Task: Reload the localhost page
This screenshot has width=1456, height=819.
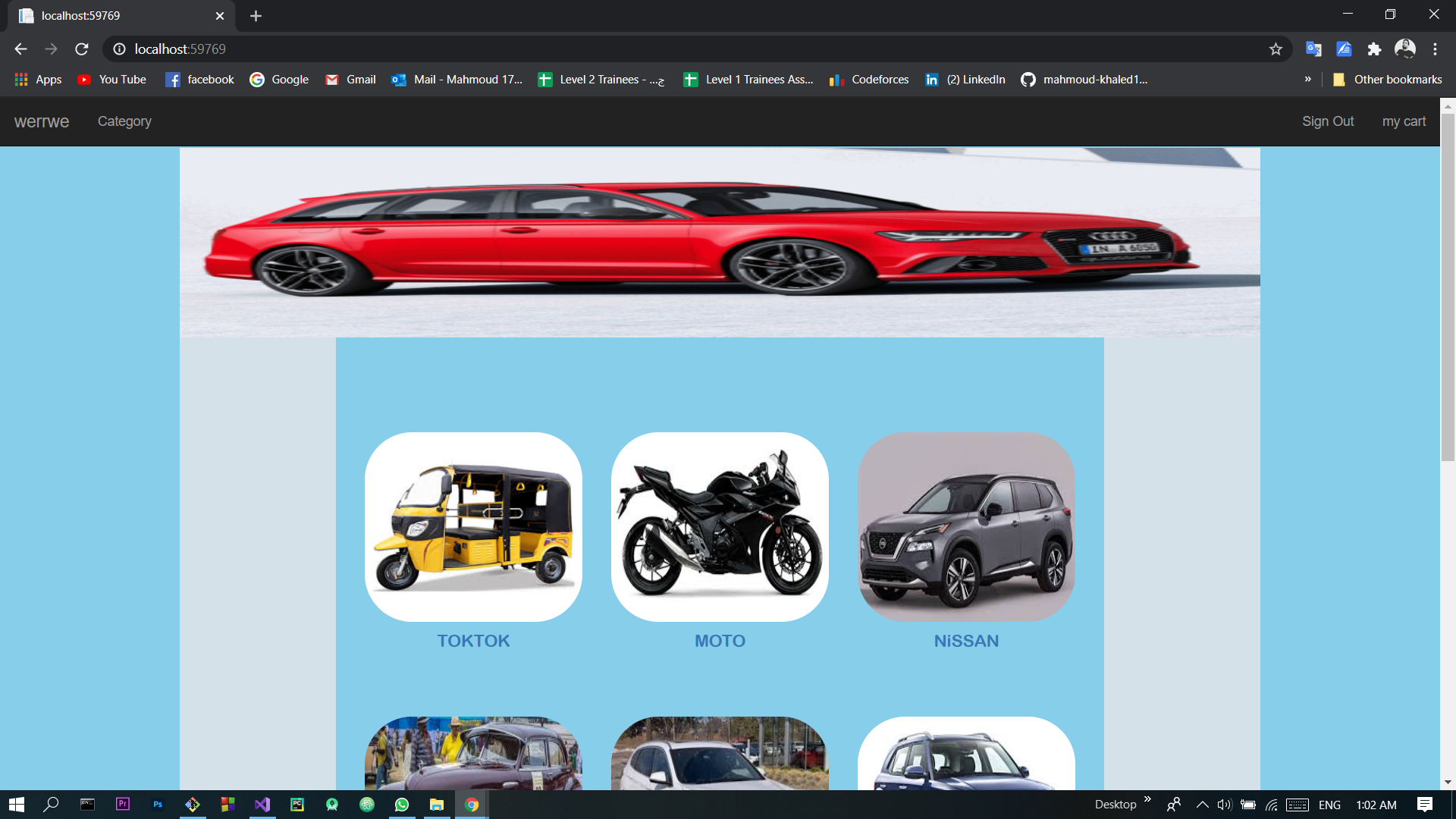Action: coord(82,49)
